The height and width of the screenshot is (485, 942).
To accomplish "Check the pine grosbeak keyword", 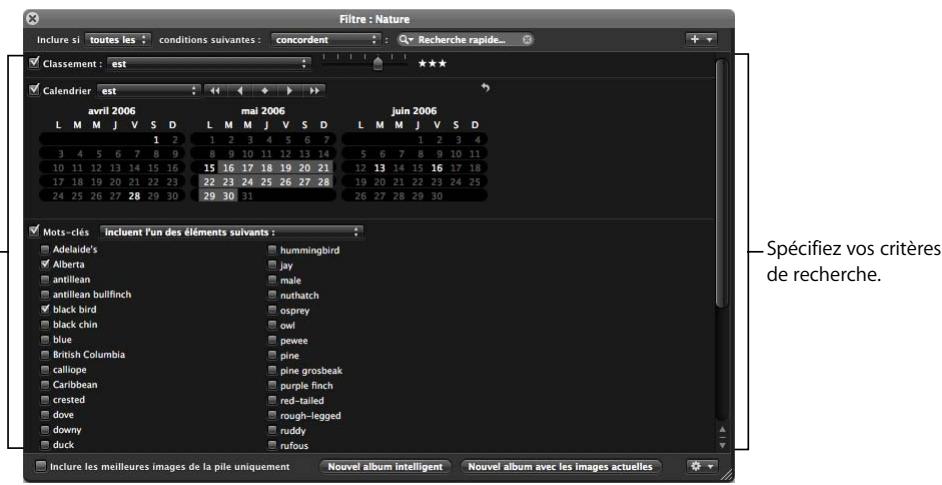I will (272, 370).
